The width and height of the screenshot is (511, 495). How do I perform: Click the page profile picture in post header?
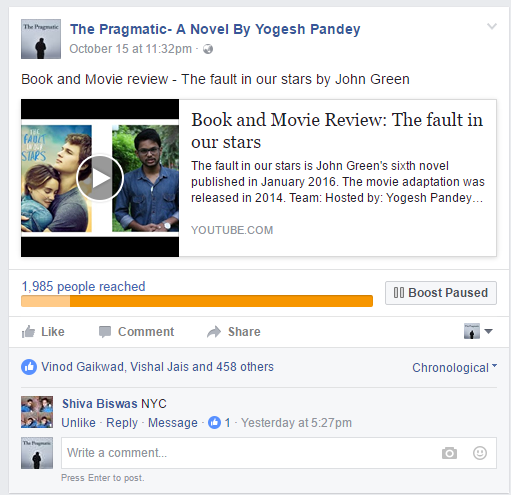tap(41, 39)
